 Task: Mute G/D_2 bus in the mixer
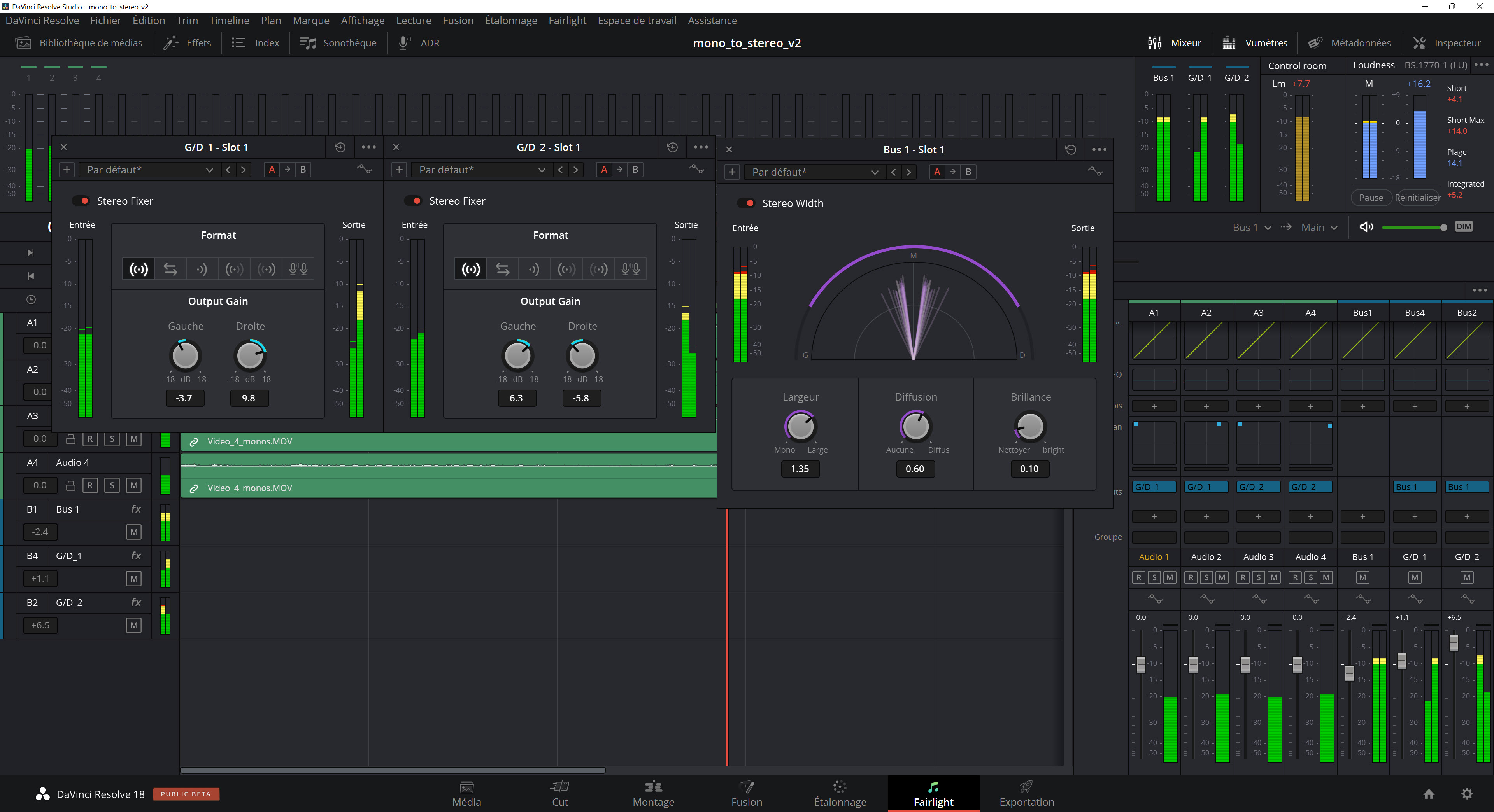point(1467,578)
